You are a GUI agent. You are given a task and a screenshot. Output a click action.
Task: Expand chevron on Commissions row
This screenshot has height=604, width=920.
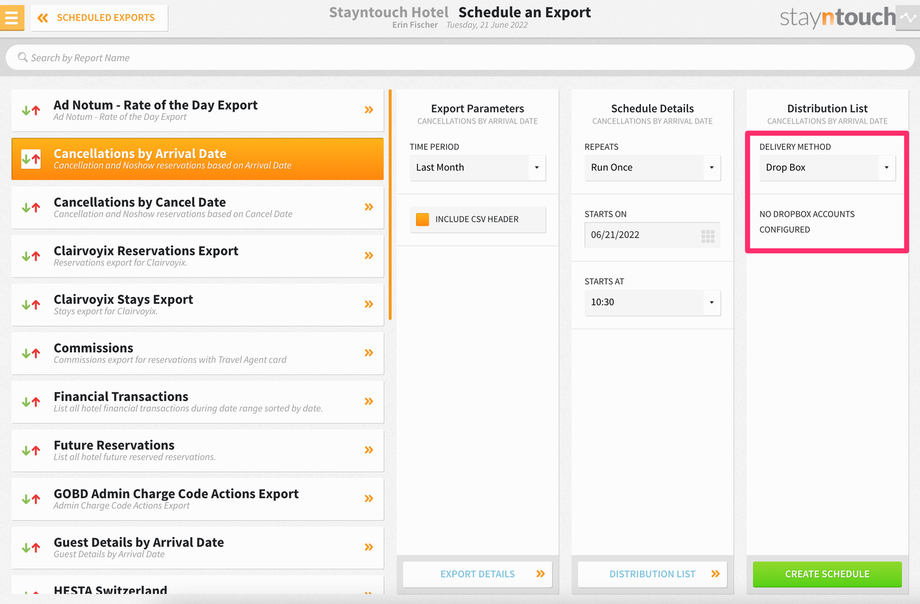coord(368,353)
